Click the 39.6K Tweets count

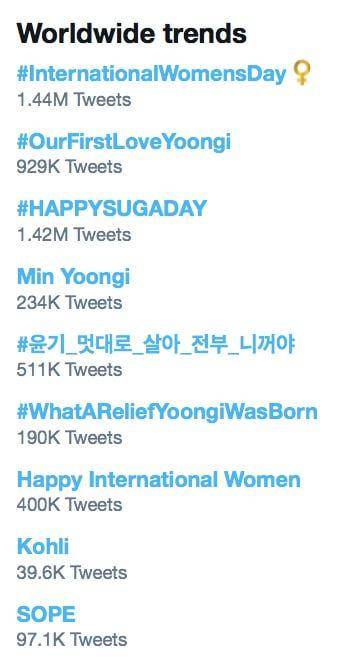point(72,573)
